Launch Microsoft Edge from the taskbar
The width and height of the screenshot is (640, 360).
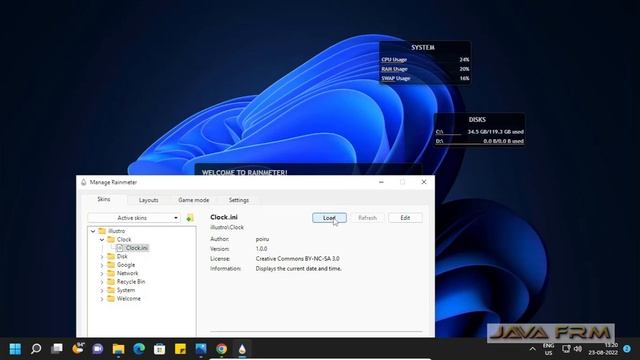(139, 349)
